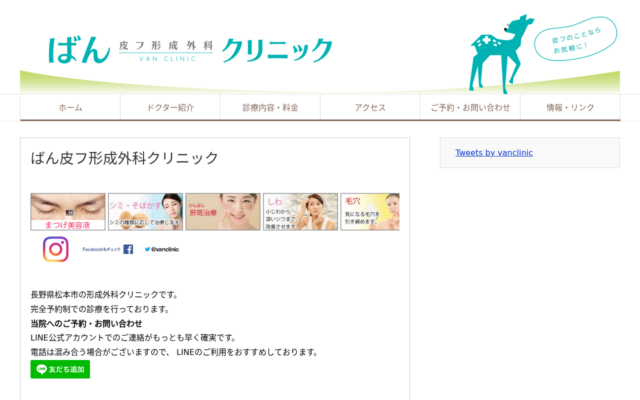The width and height of the screenshot is (640, 400).
Task: Click the Facebook icon
Action: coord(128,249)
